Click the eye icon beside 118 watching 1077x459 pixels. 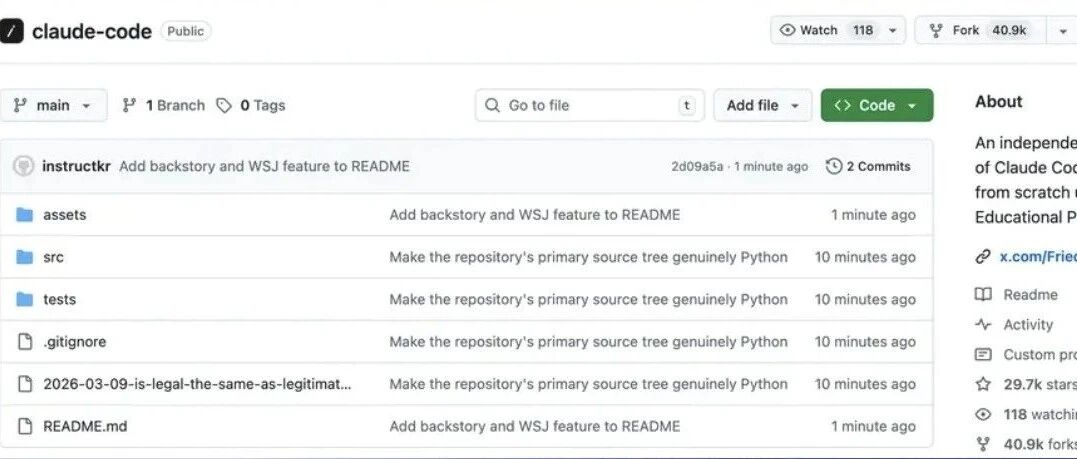coord(984,414)
